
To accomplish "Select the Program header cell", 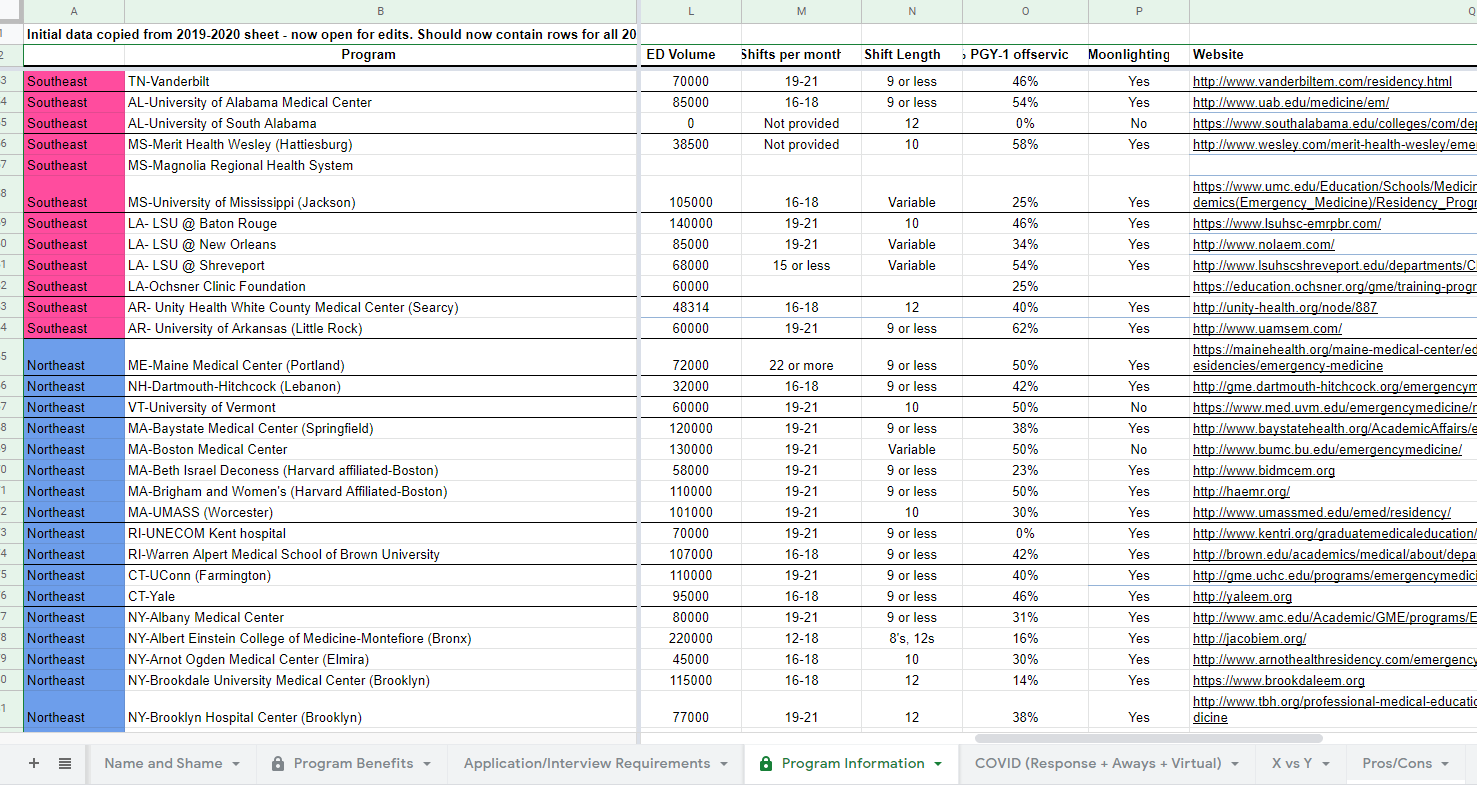I will (x=381, y=55).
